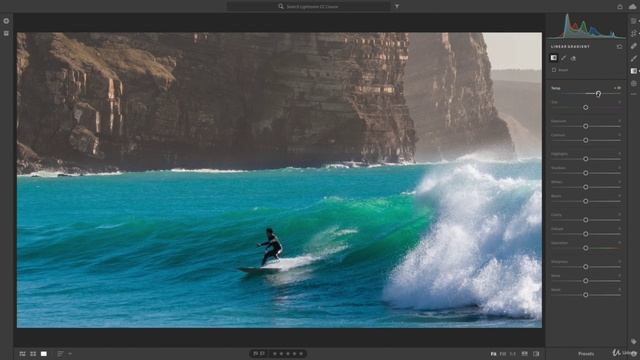Screen dimensions: 640x360
Task: Switch to Photo Grid view
Action: pyautogui.click(x=22, y=354)
